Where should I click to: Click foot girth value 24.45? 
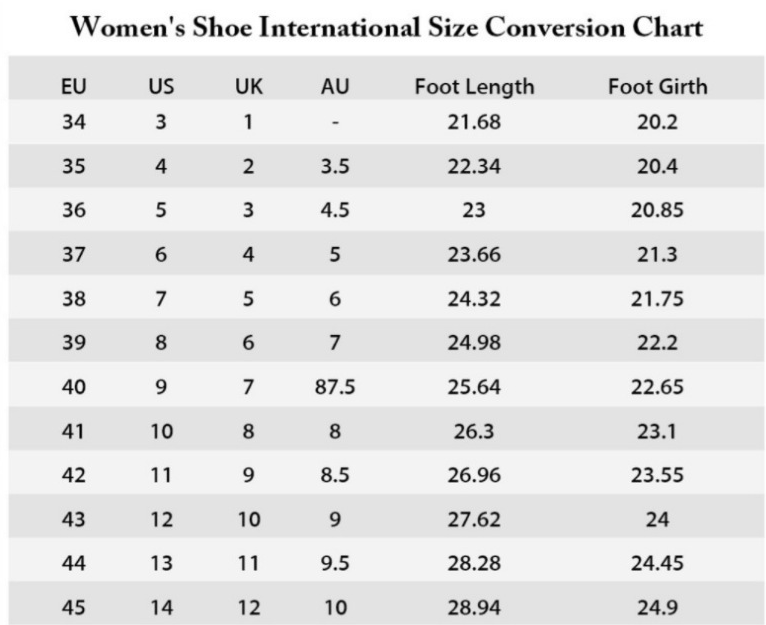657,564
